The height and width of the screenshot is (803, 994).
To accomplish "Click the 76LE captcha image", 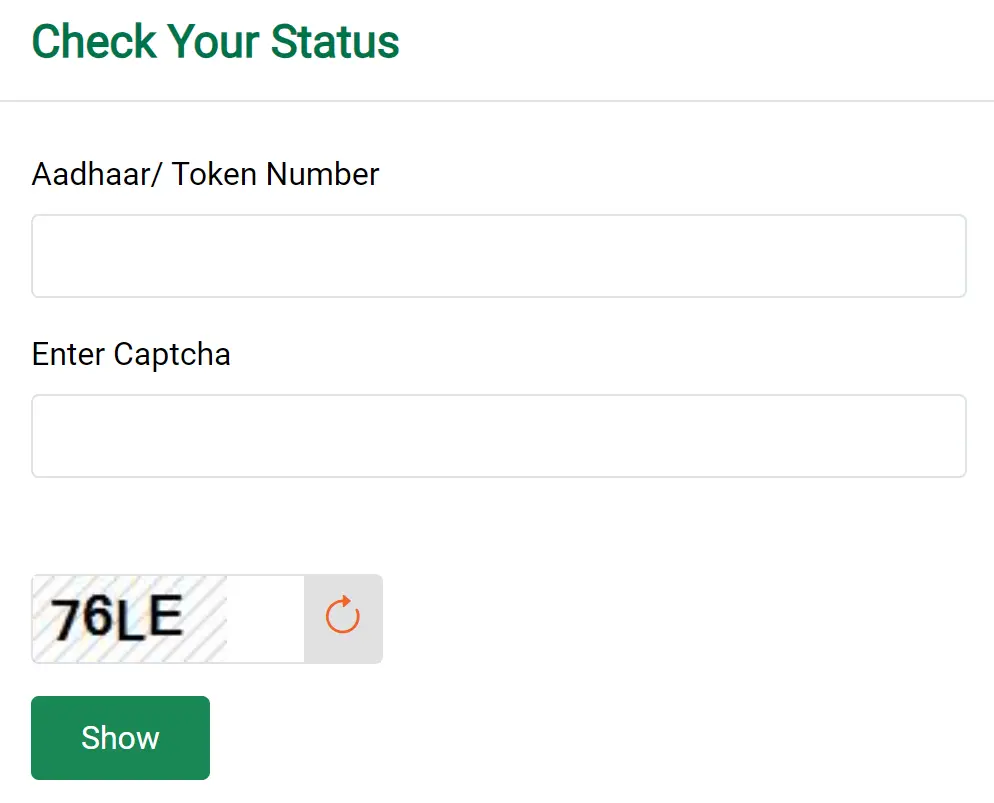I will pos(130,618).
